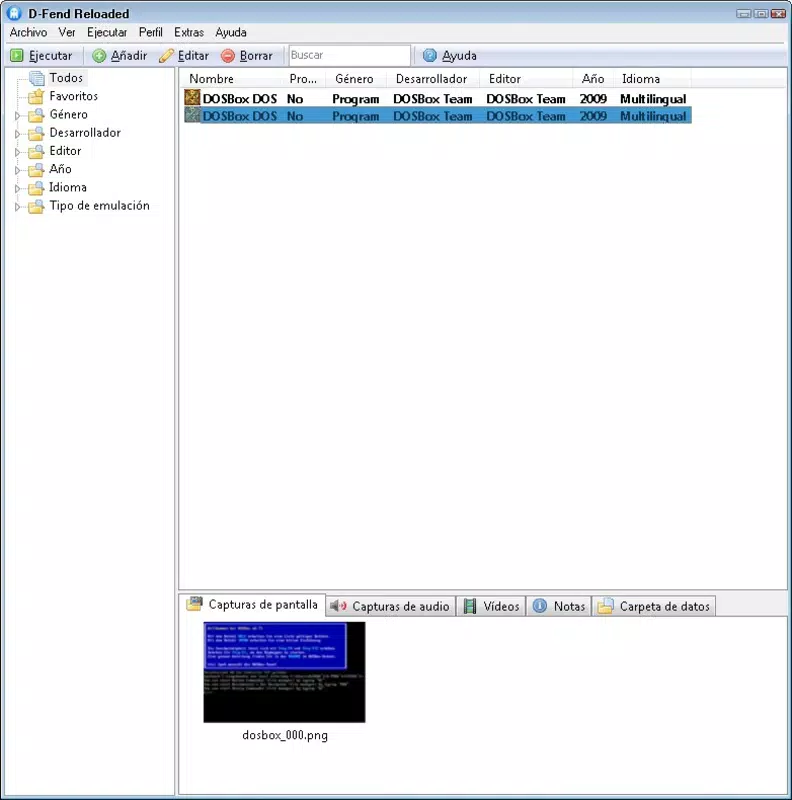This screenshot has width=792, height=800.
Task: Expand the Año tree node
Action: point(17,170)
